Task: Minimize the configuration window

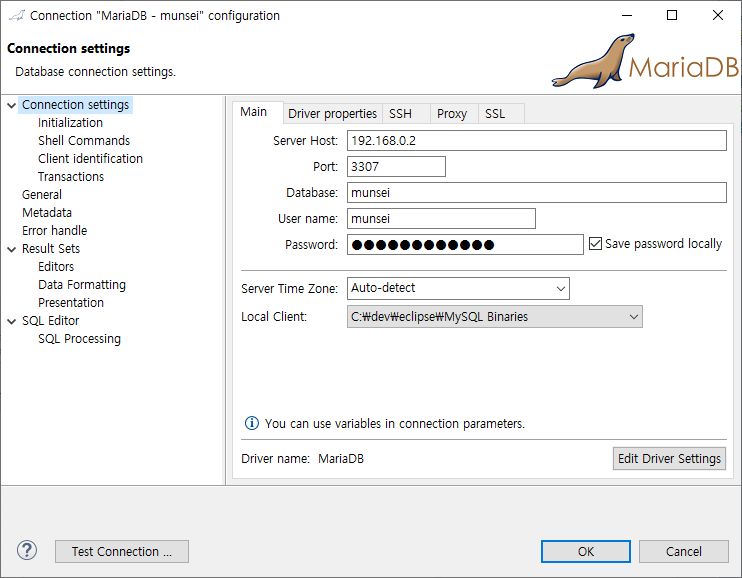Action: click(627, 15)
